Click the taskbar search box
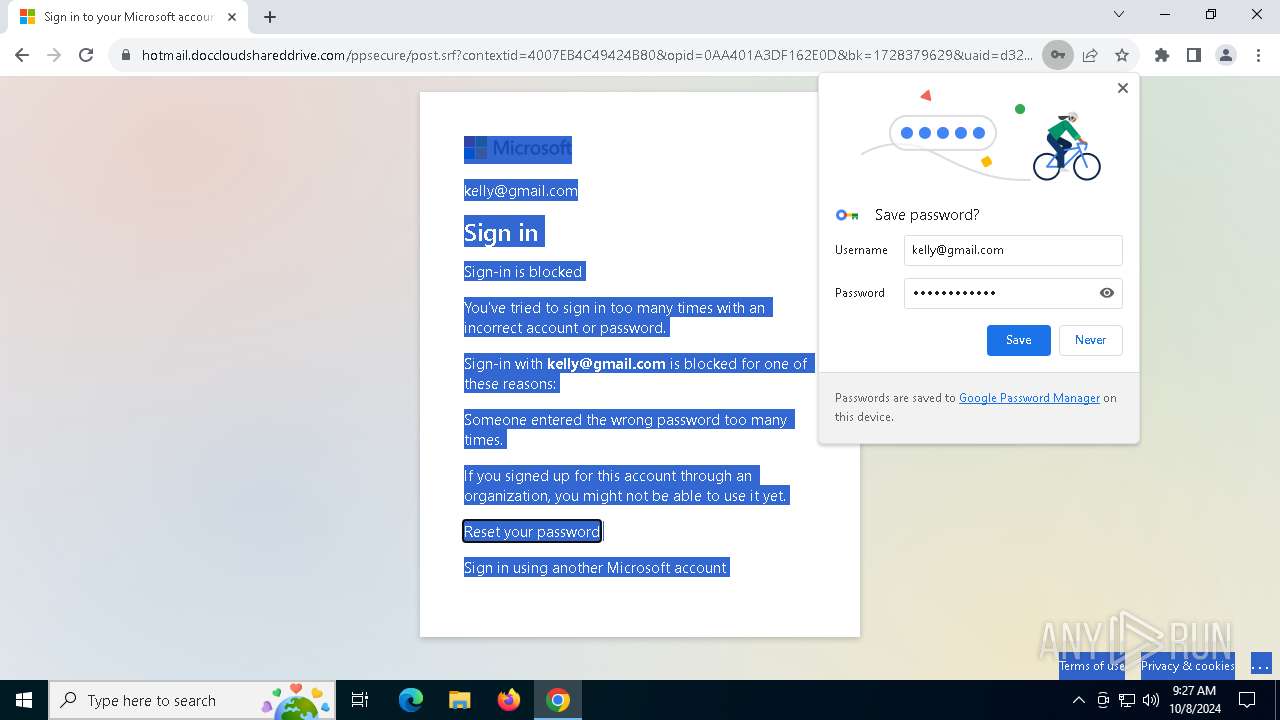Viewport: 1280px width, 720px height. pos(192,700)
